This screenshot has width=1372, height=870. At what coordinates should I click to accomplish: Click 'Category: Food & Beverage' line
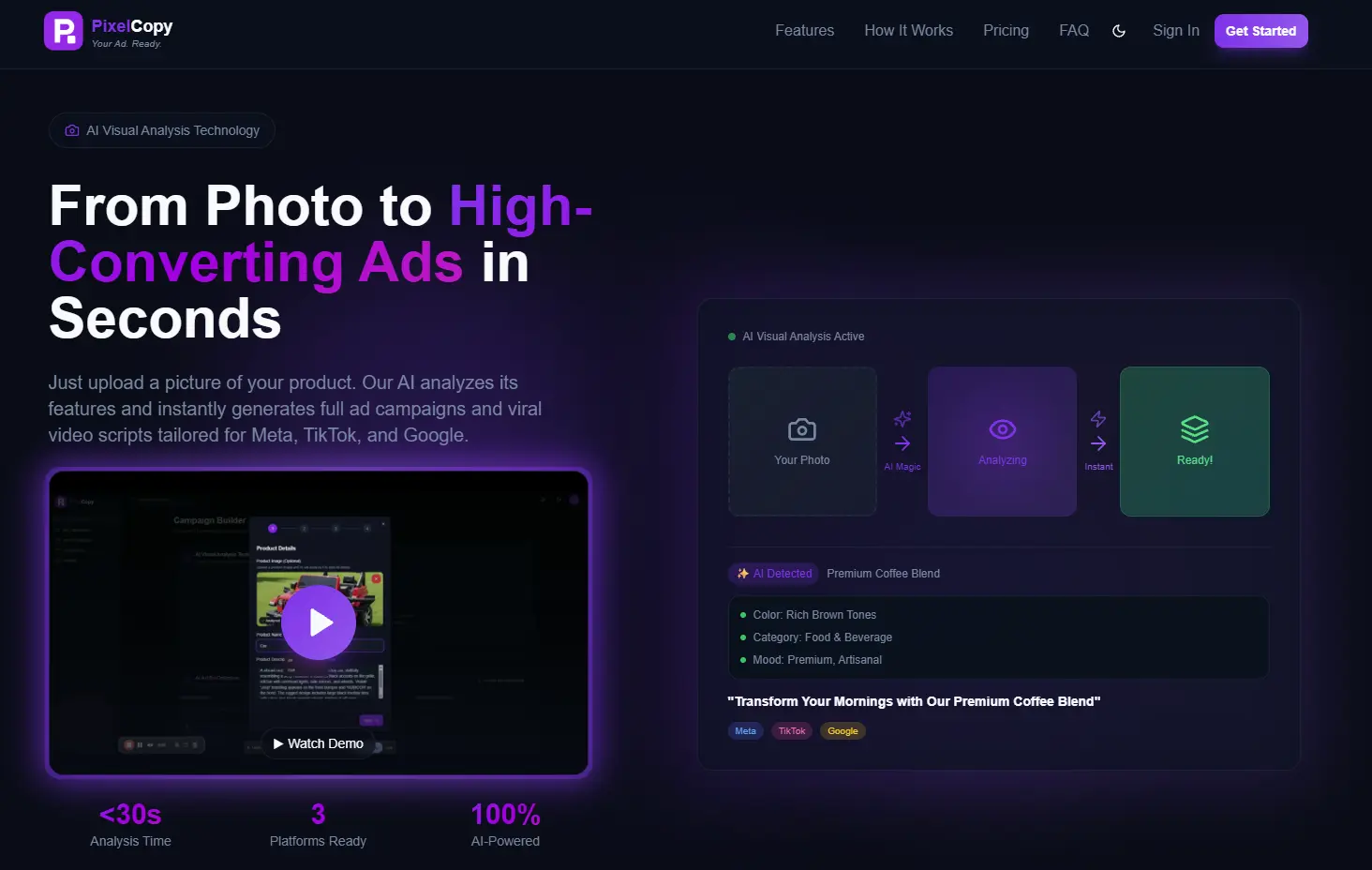822,637
